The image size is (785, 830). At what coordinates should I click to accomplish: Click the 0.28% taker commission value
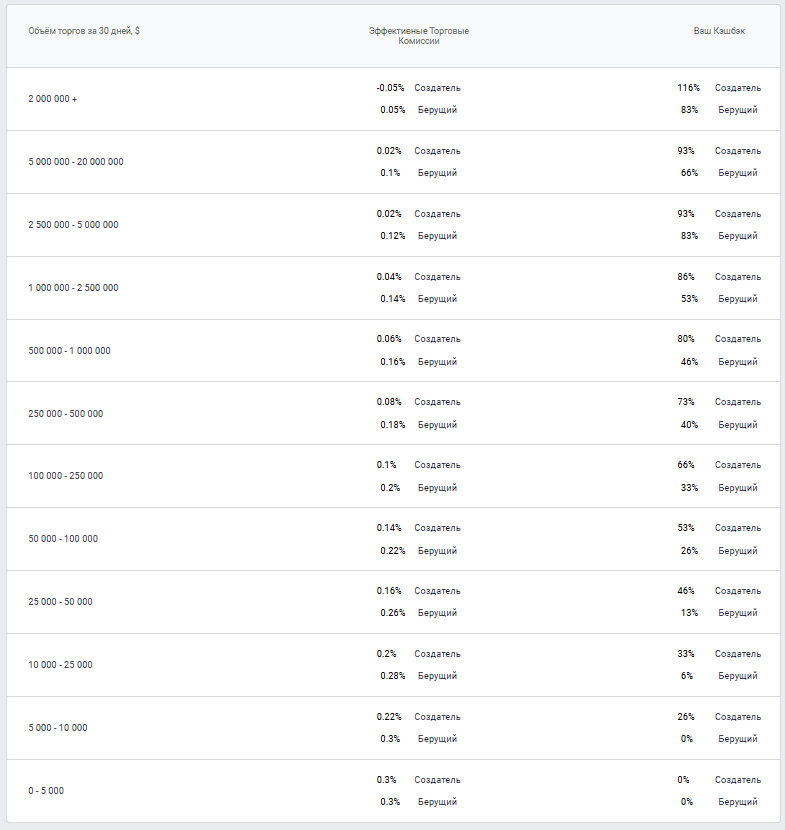pos(392,676)
